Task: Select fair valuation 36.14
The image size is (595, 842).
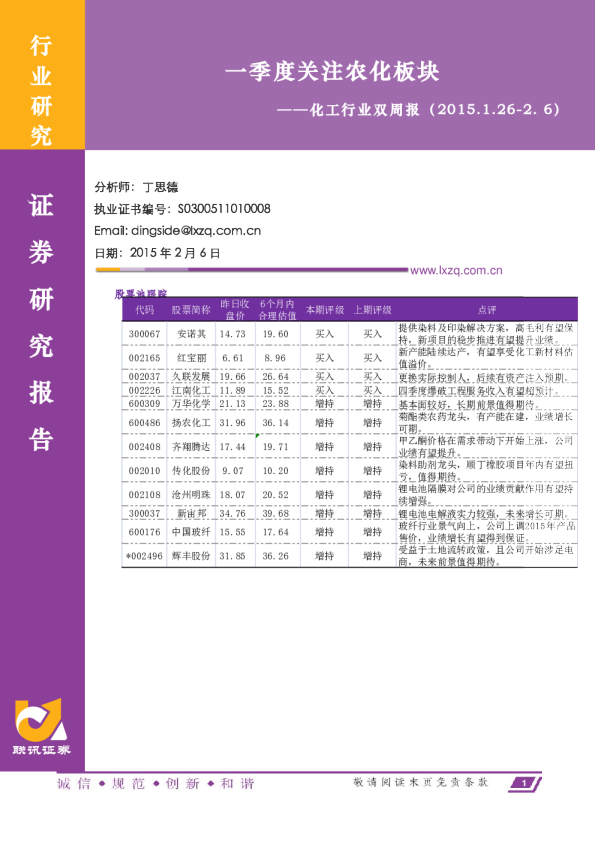Action: click(x=275, y=423)
